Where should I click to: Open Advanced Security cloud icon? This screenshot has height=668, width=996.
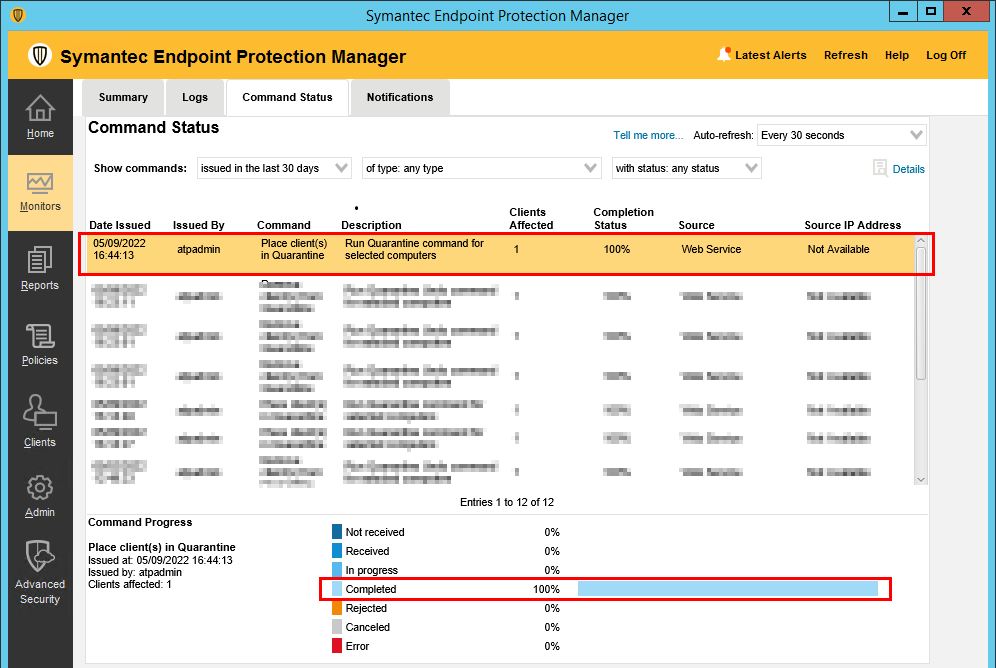point(40,557)
